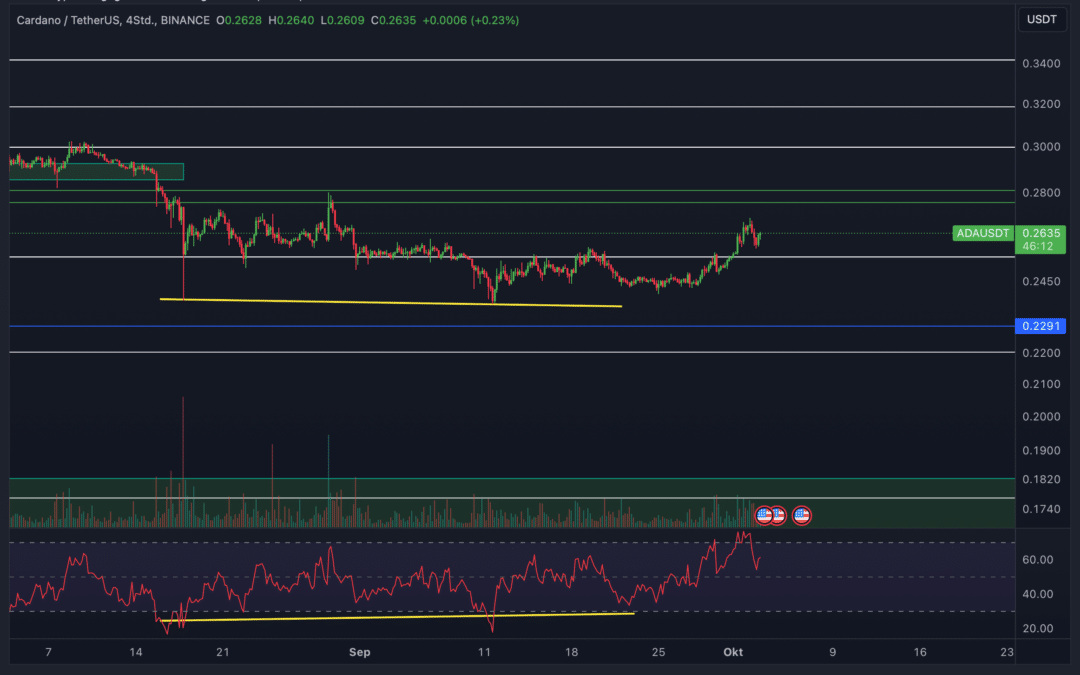Click the high value H0.2640

291,21
